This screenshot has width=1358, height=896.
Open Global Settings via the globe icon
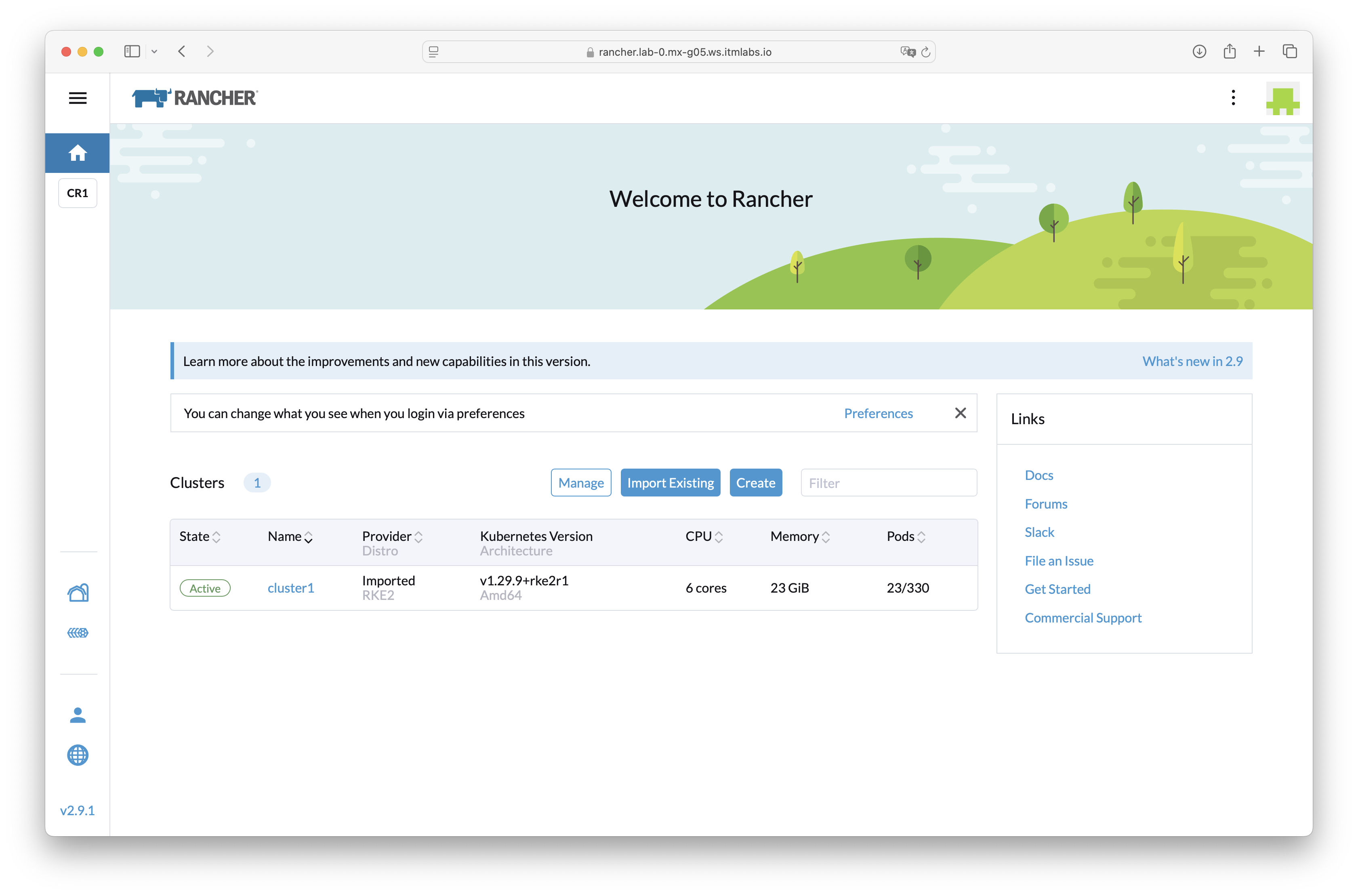point(78,755)
